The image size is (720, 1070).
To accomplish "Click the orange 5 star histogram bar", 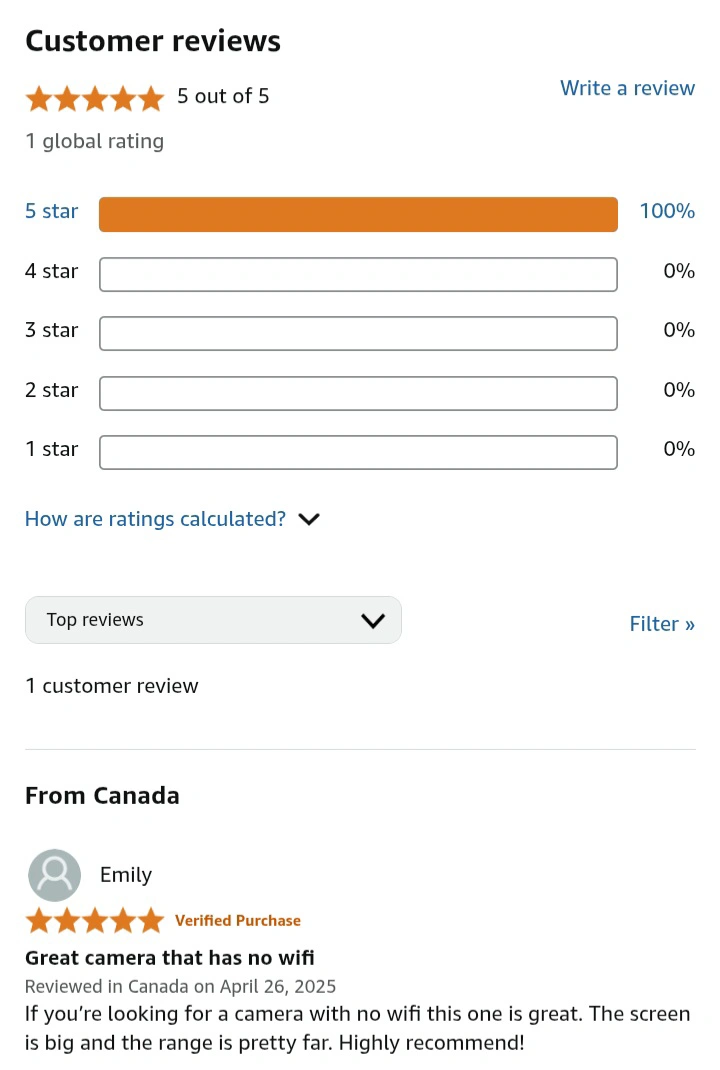I will pos(358,214).
